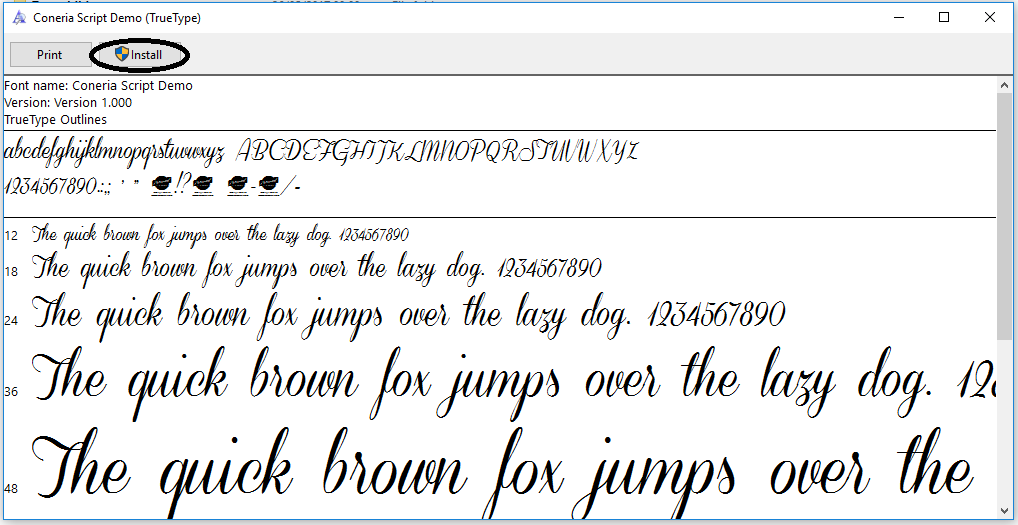Click the 24 point pangram sample
The height and width of the screenshot is (525, 1018).
[x=409, y=317]
